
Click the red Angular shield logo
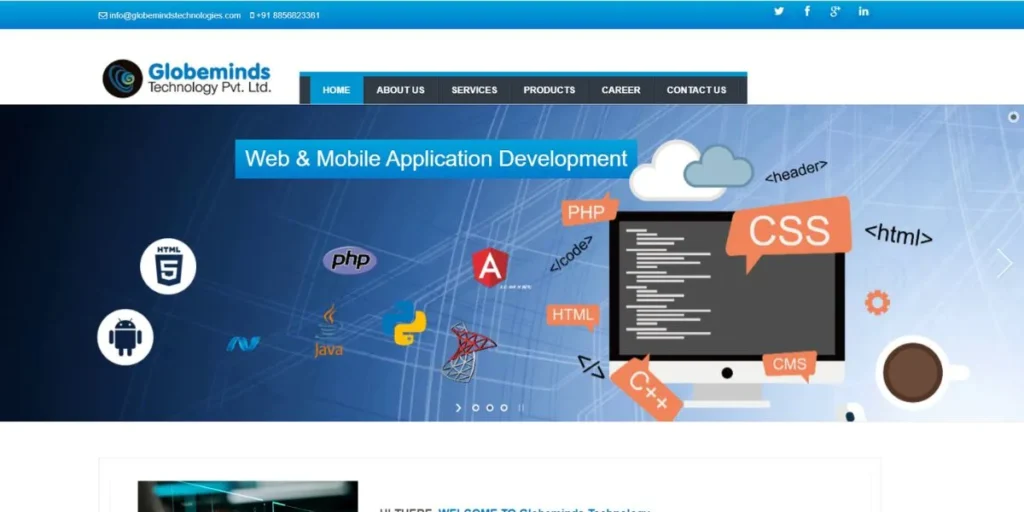click(x=490, y=268)
